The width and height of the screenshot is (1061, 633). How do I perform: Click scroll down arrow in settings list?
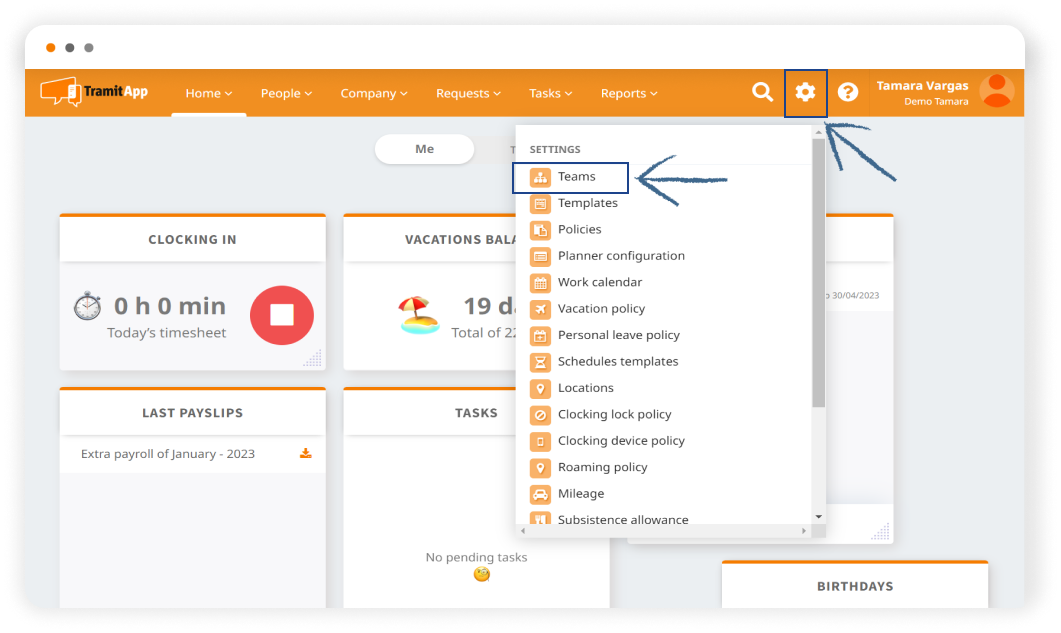(x=818, y=516)
